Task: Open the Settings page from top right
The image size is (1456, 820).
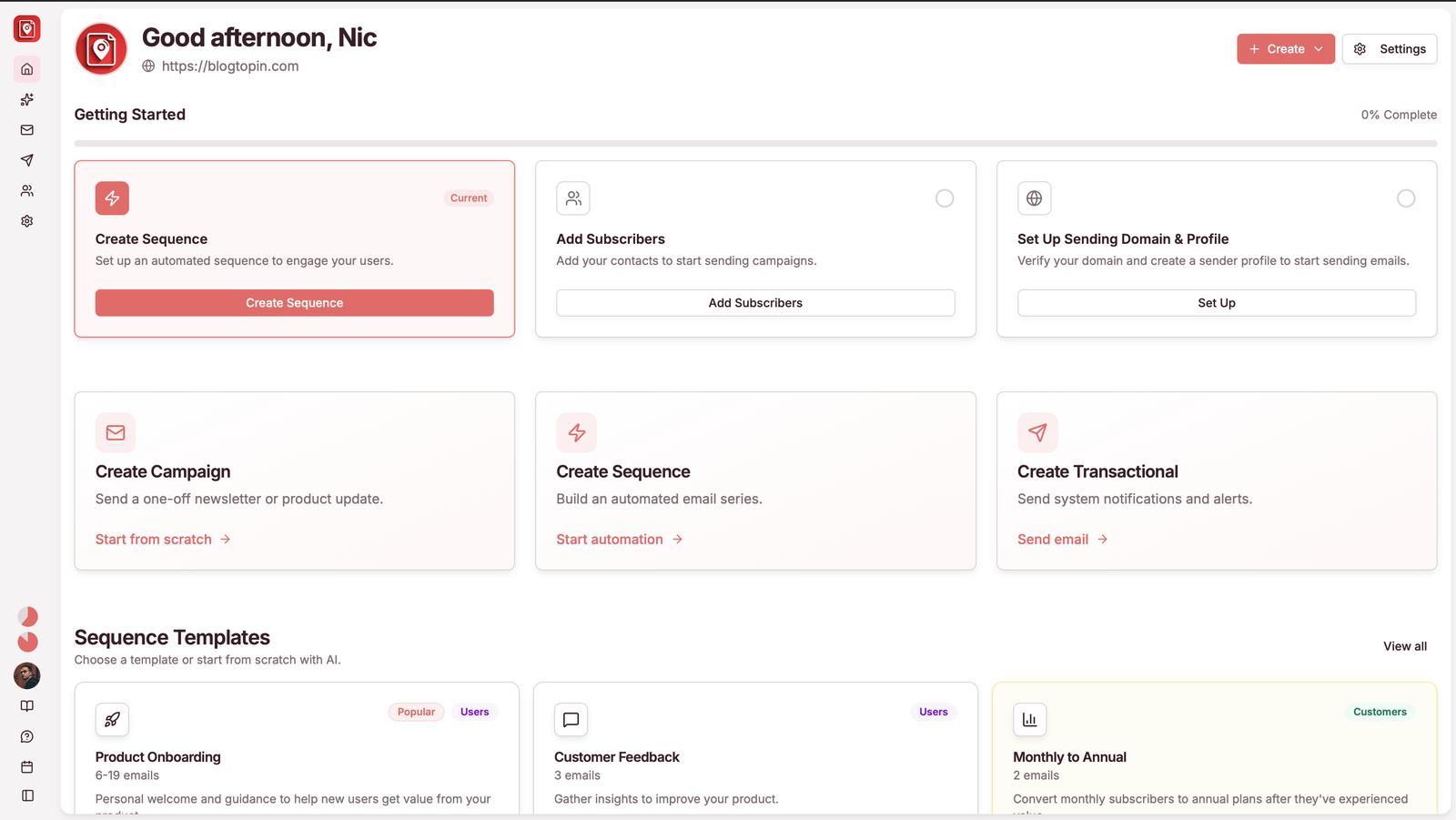Action: pos(1390,48)
